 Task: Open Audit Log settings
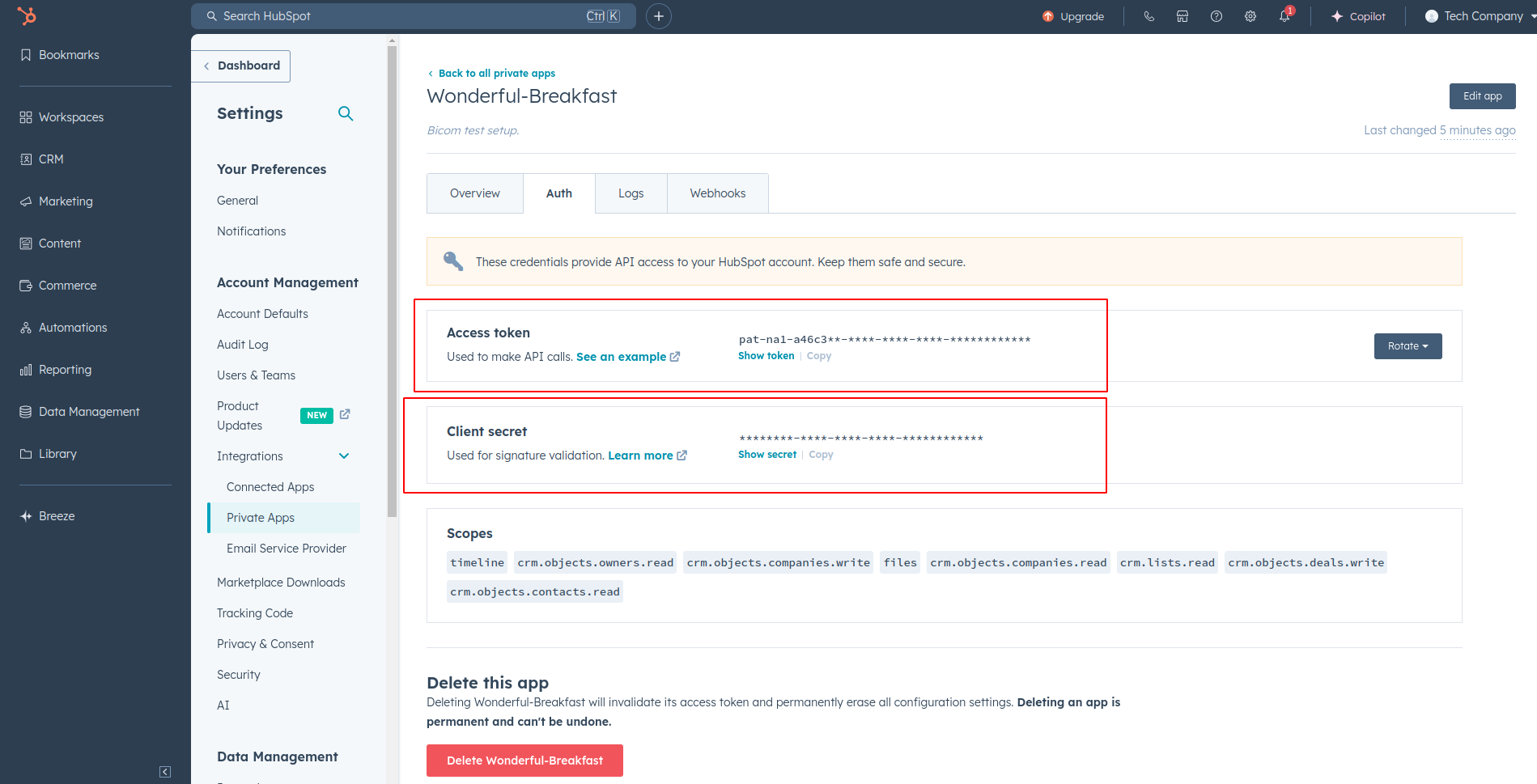[243, 345]
